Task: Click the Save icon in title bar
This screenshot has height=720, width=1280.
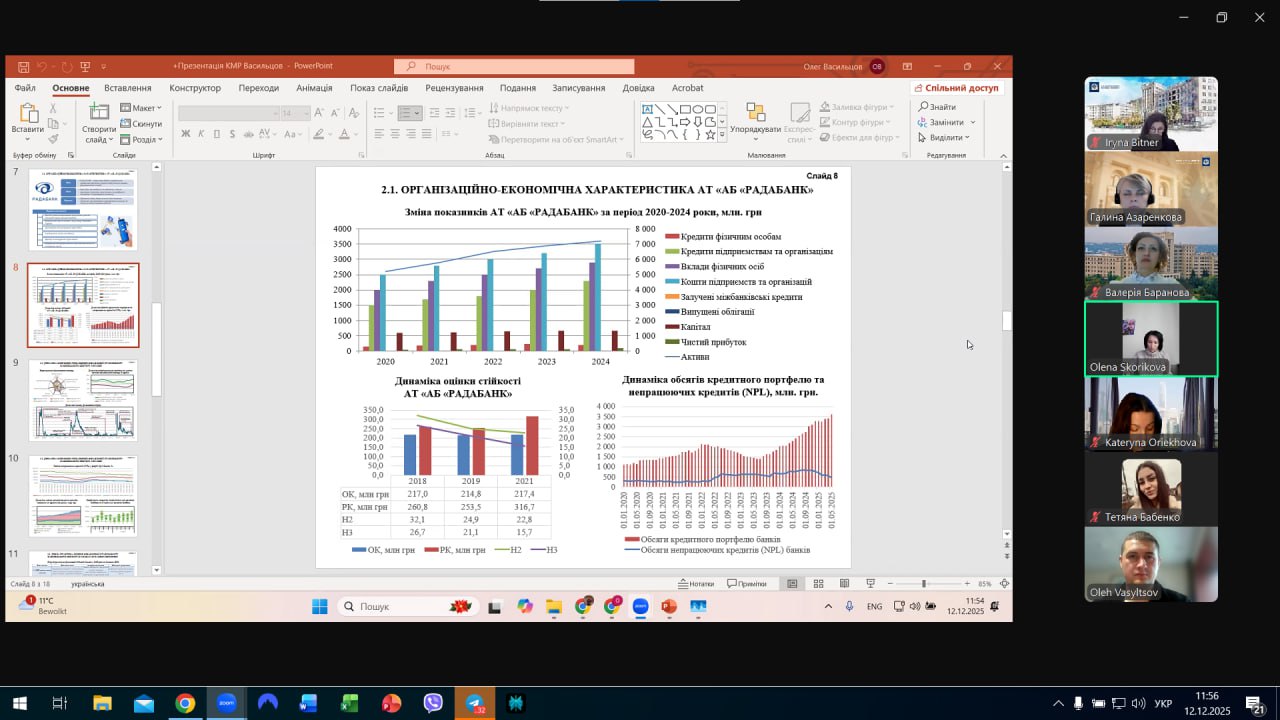Action: pos(22,67)
